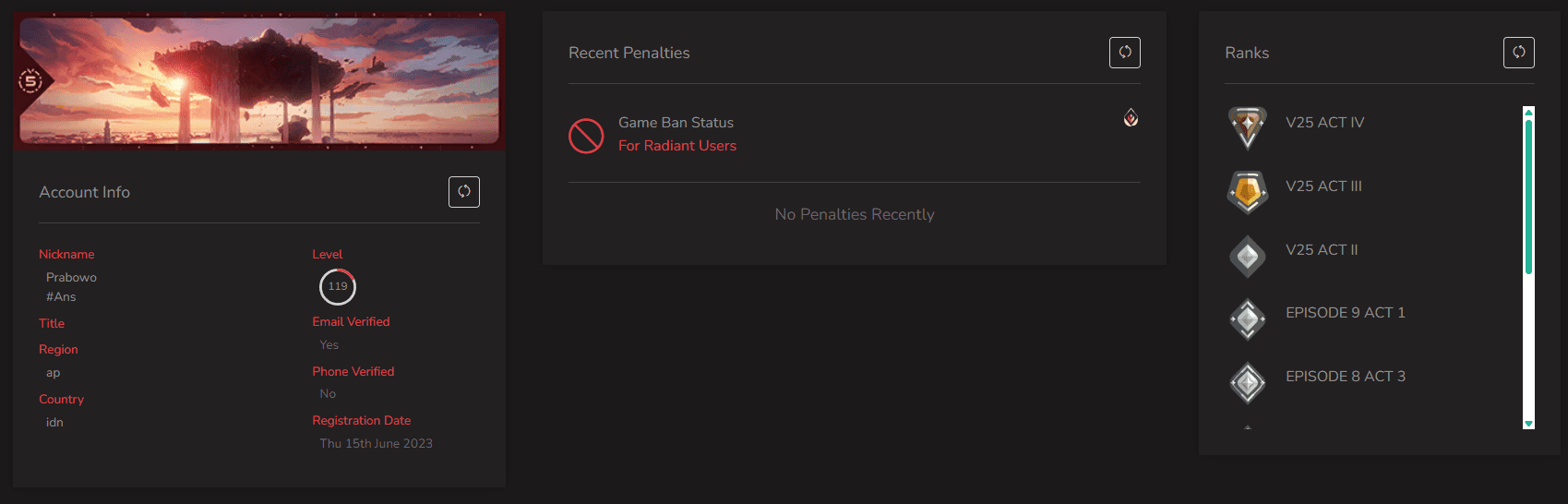Click the No Penalties Recently message
The width and height of the screenshot is (1568, 504).
[x=855, y=214]
